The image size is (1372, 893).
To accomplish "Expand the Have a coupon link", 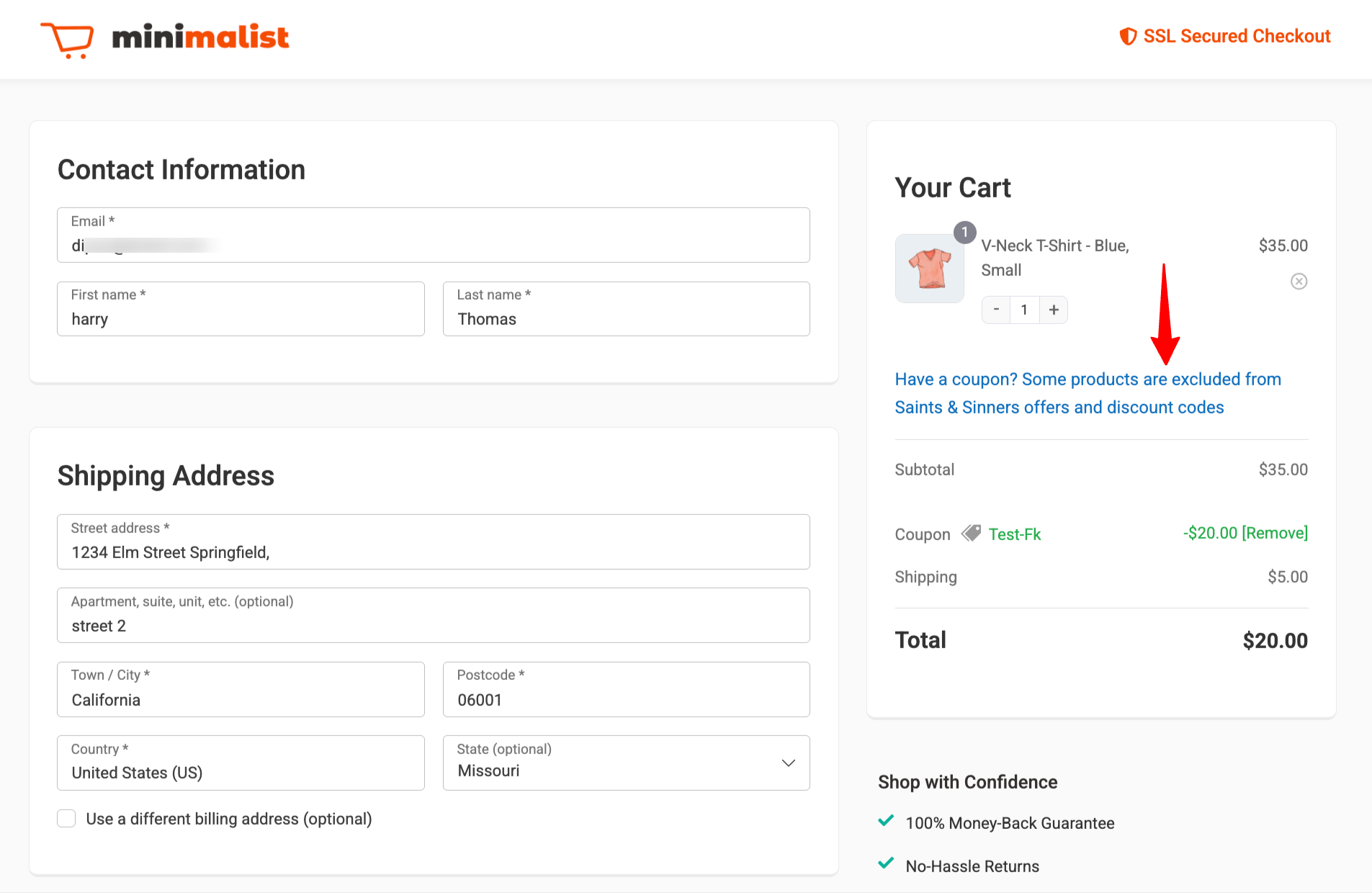I will pos(1088,393).
